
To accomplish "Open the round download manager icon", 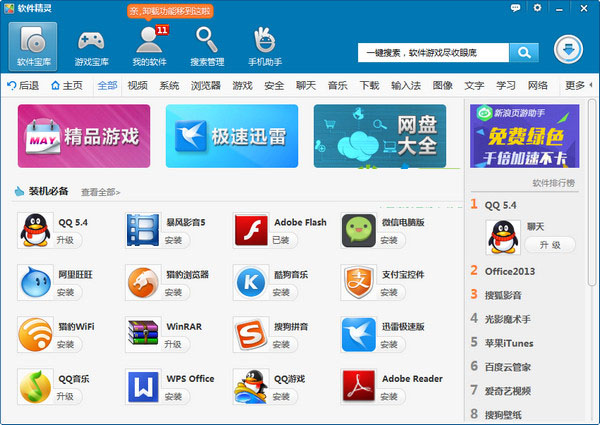I will tap(568, 49).
